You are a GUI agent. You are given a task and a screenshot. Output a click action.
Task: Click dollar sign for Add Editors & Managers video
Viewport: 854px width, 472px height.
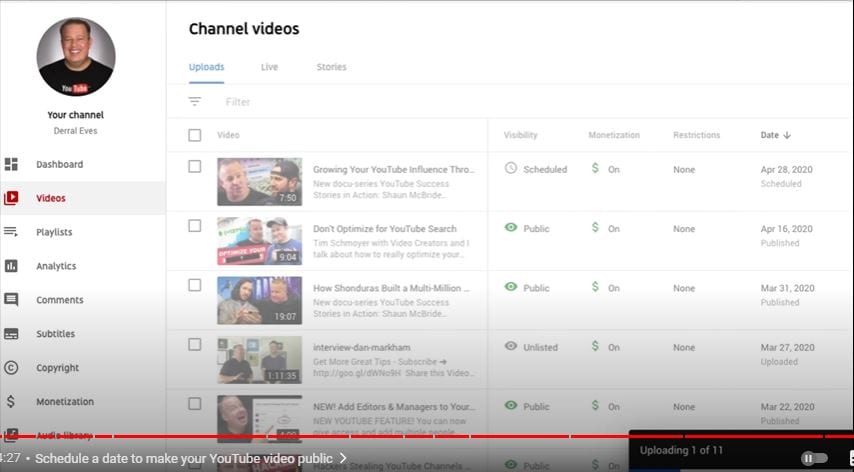tap(595, 406)
